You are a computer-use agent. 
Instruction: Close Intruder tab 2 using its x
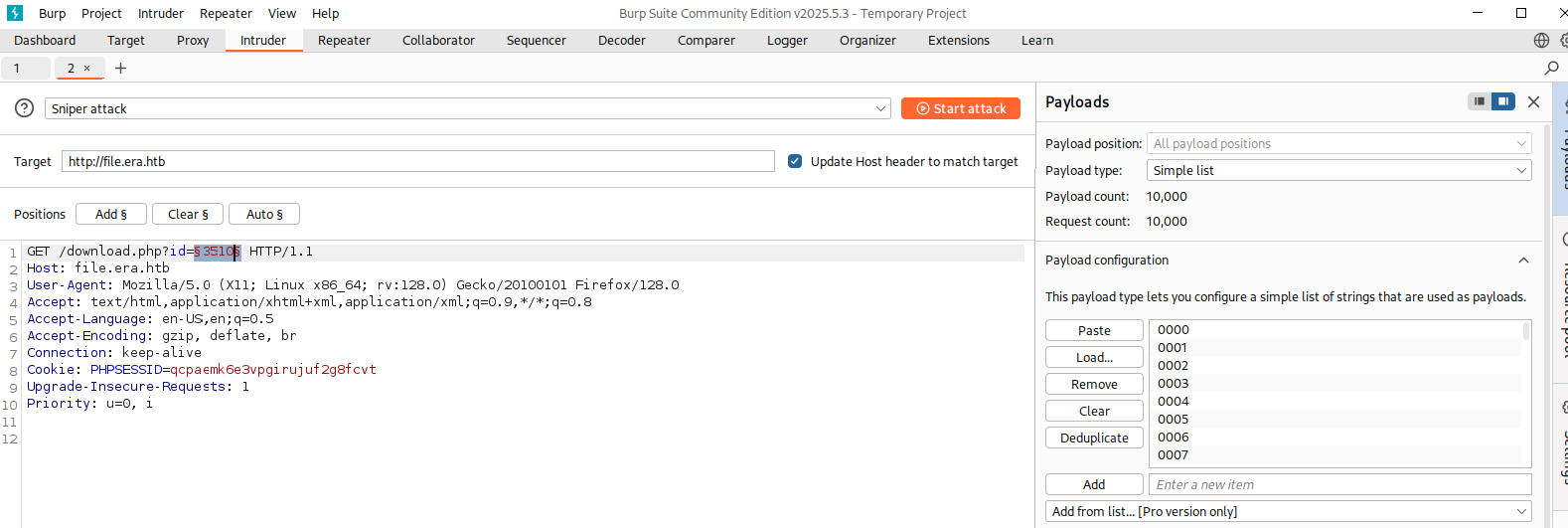tap(87, 68)
